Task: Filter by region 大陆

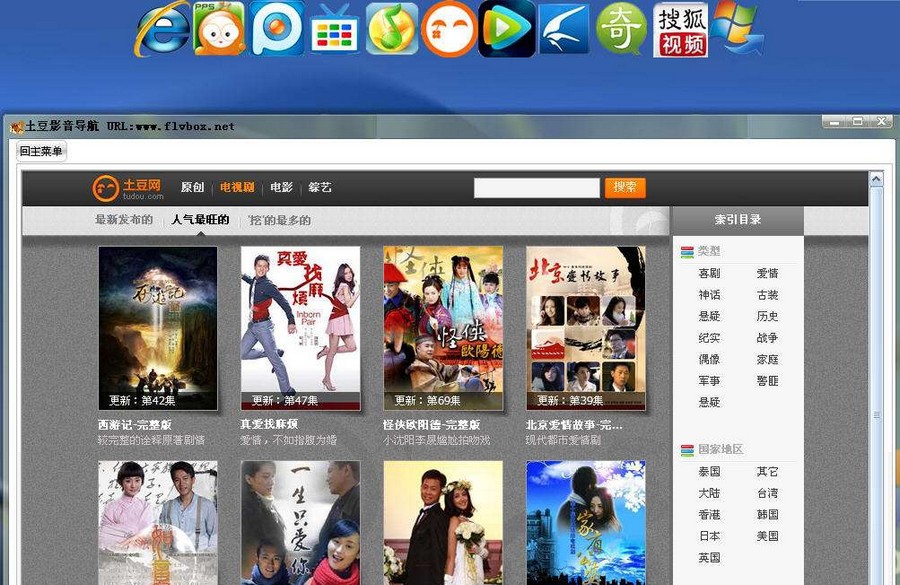Action: [x=709, y=493]
